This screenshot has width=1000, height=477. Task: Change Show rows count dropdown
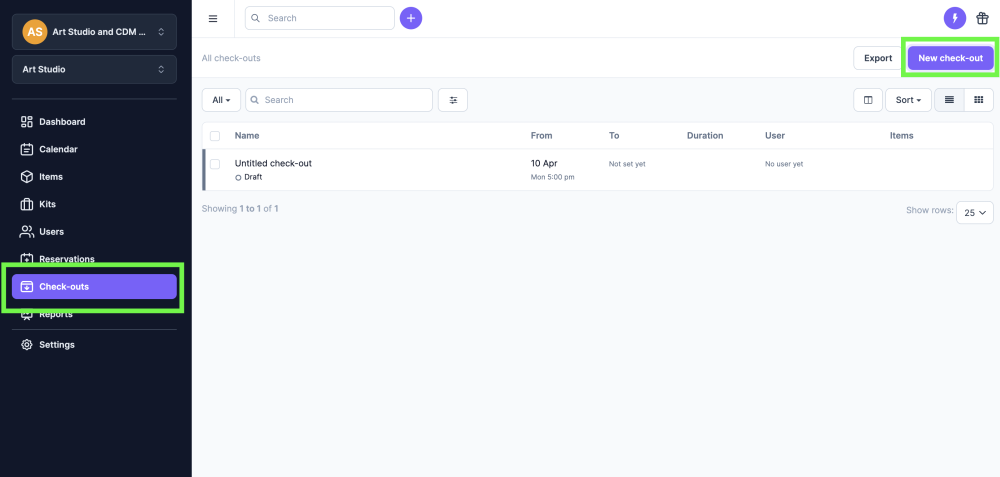[x=974, y=212]
